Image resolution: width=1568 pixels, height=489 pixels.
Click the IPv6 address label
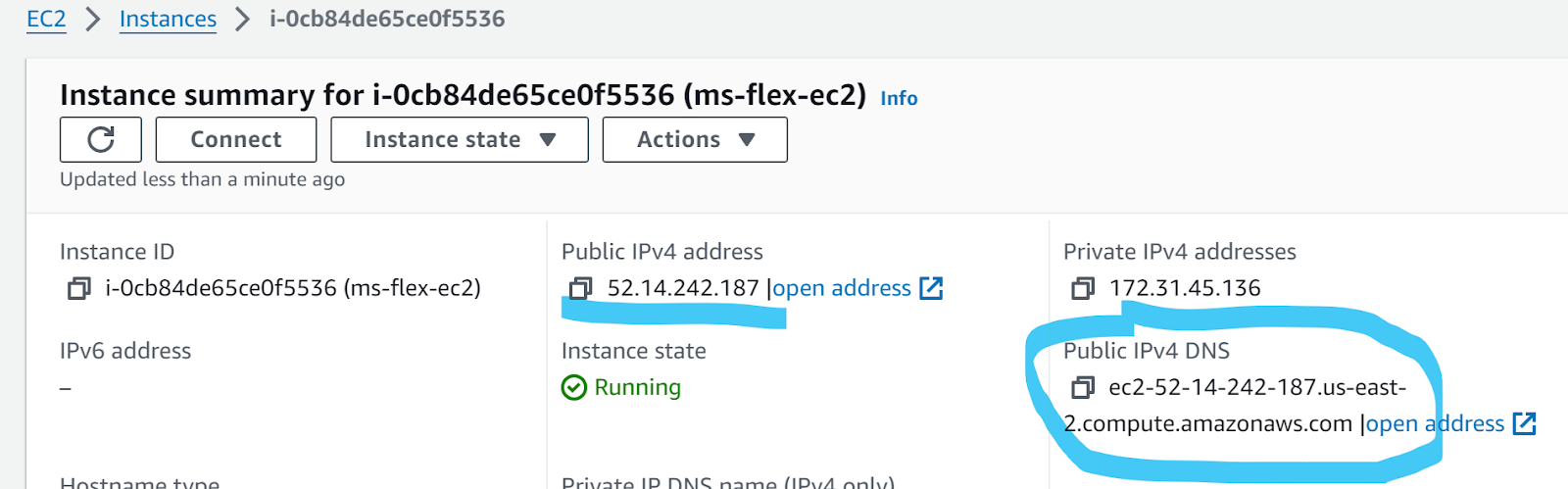click(125, 351)
